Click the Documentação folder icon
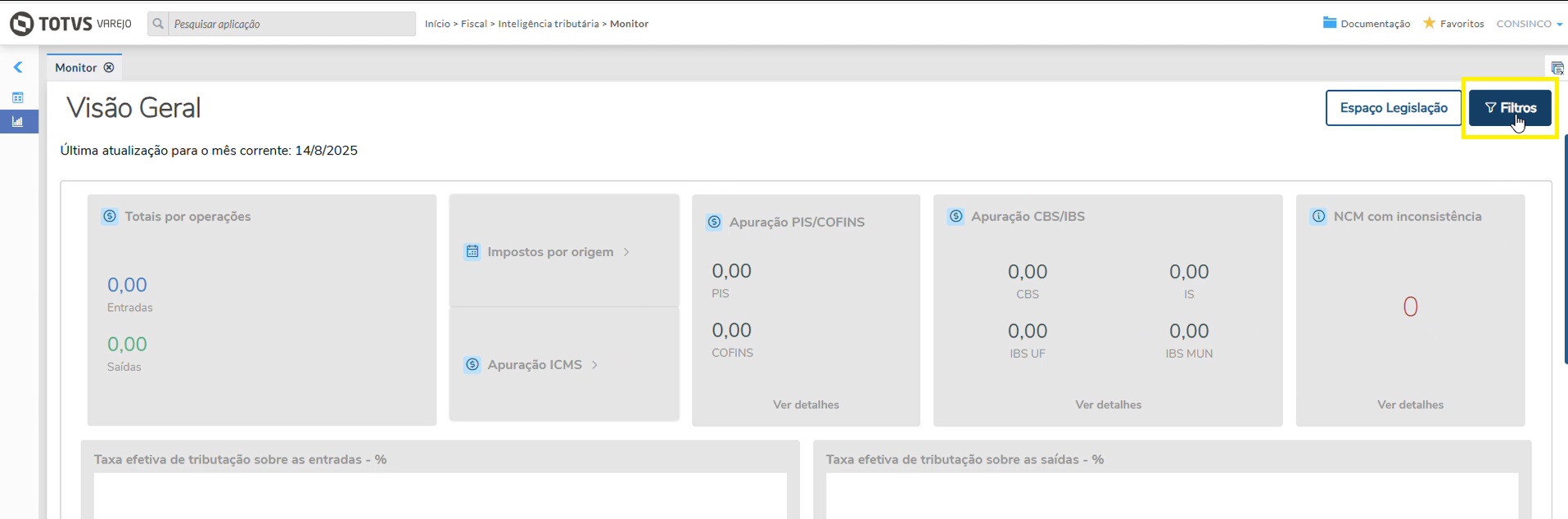1568x519 pixels. click(x=1330, y=23)
